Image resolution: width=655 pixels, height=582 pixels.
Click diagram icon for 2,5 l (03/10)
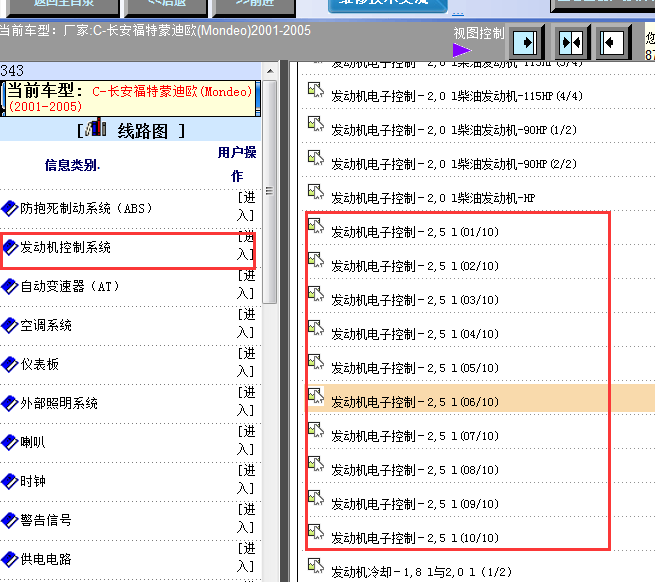316,295
